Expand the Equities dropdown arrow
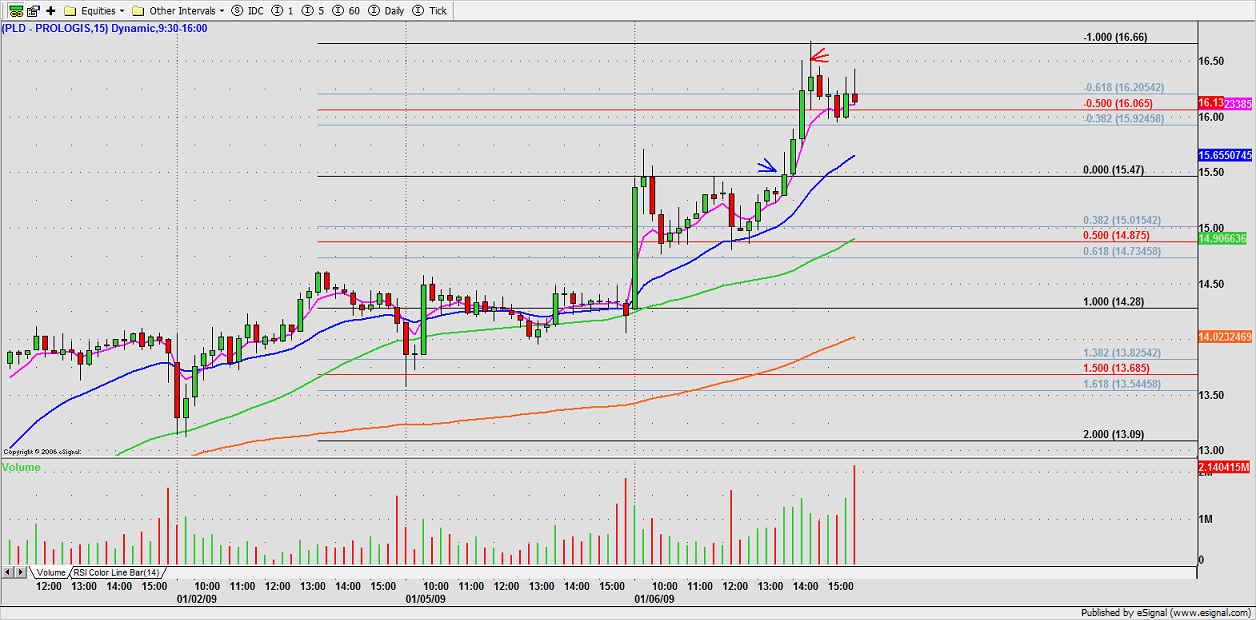The width and height of the screenshot is (1256, 620). click(x=122, y=11)
